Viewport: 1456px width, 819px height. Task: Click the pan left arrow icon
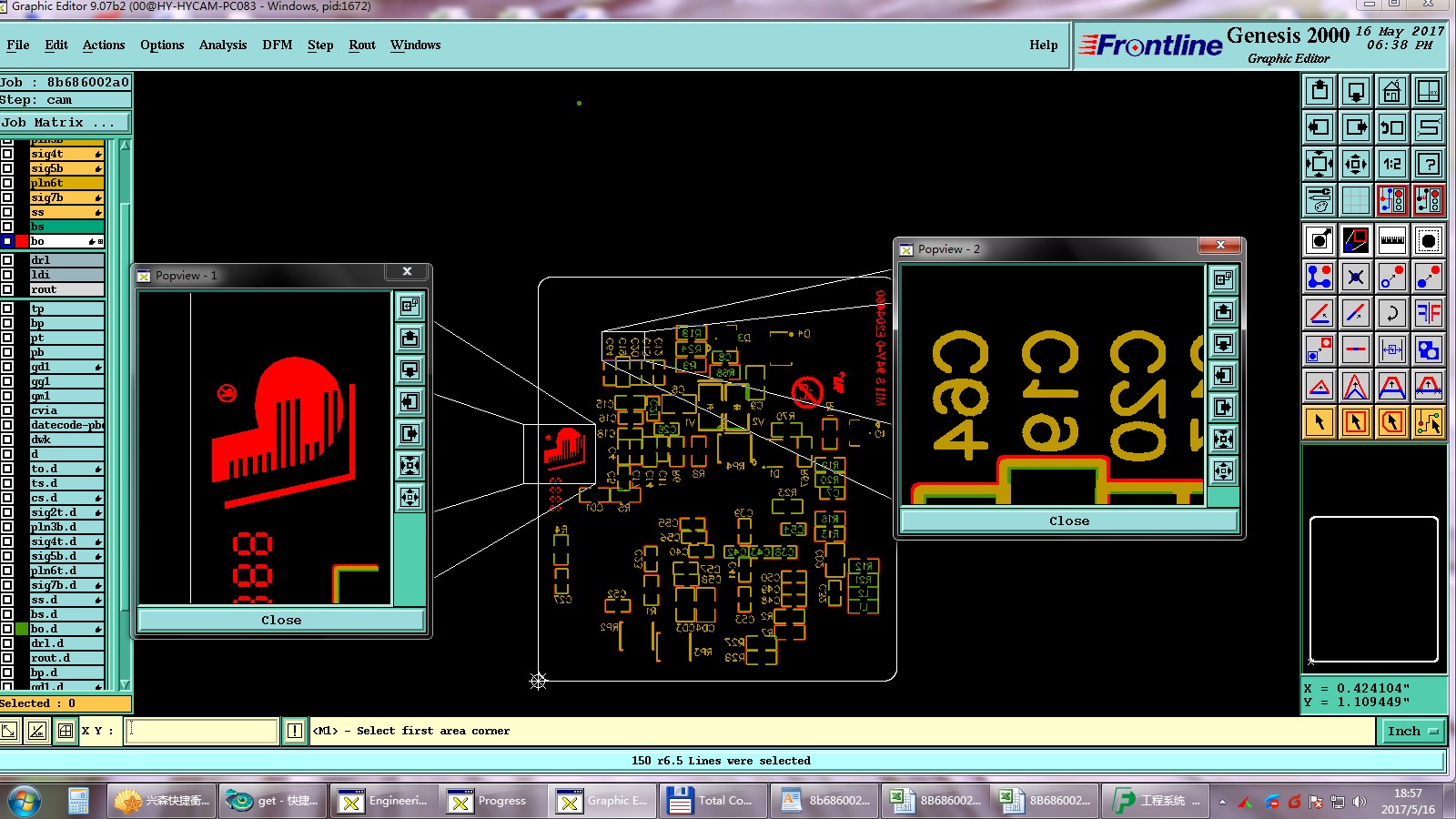(x=1319, y=127)
